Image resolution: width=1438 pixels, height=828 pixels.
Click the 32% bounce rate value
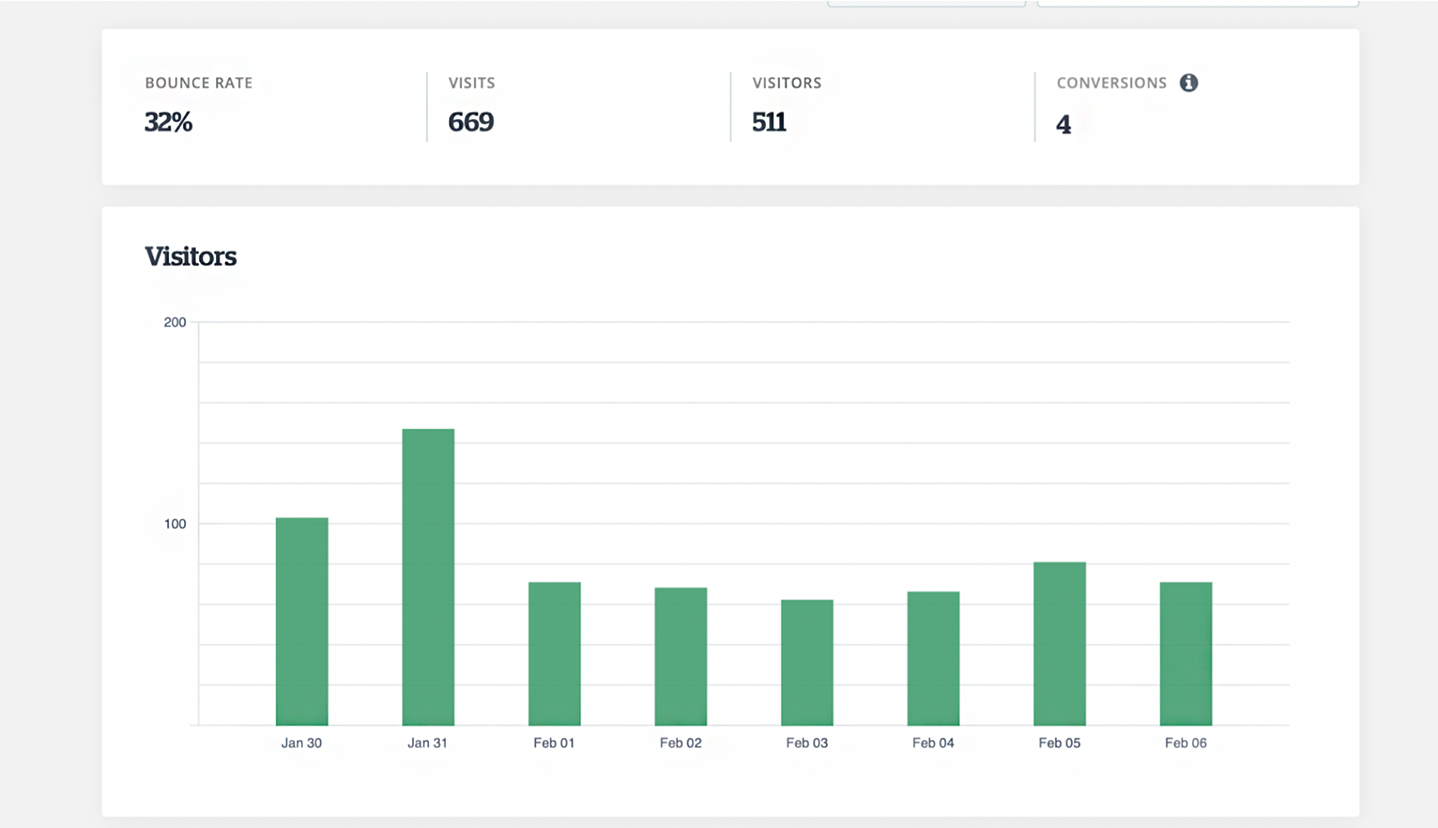(168, 122)
